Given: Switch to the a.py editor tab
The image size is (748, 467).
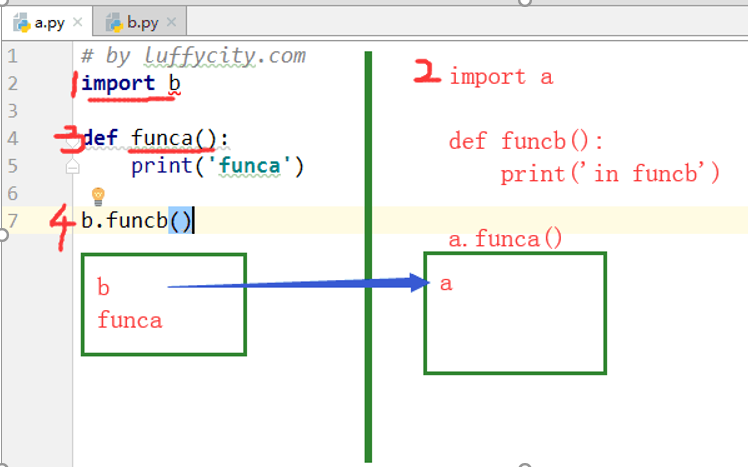Looking at the screenshot, I should coord(47,22).
